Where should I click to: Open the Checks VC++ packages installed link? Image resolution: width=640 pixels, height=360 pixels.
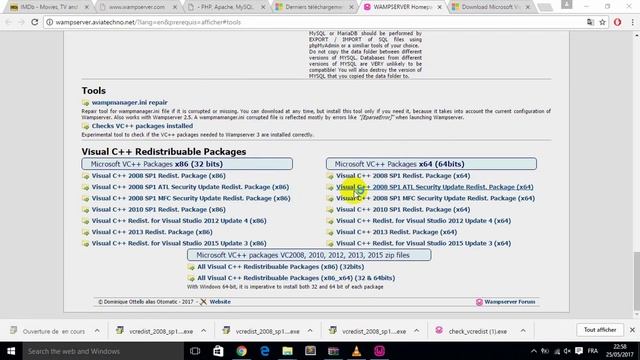[142, 126]
